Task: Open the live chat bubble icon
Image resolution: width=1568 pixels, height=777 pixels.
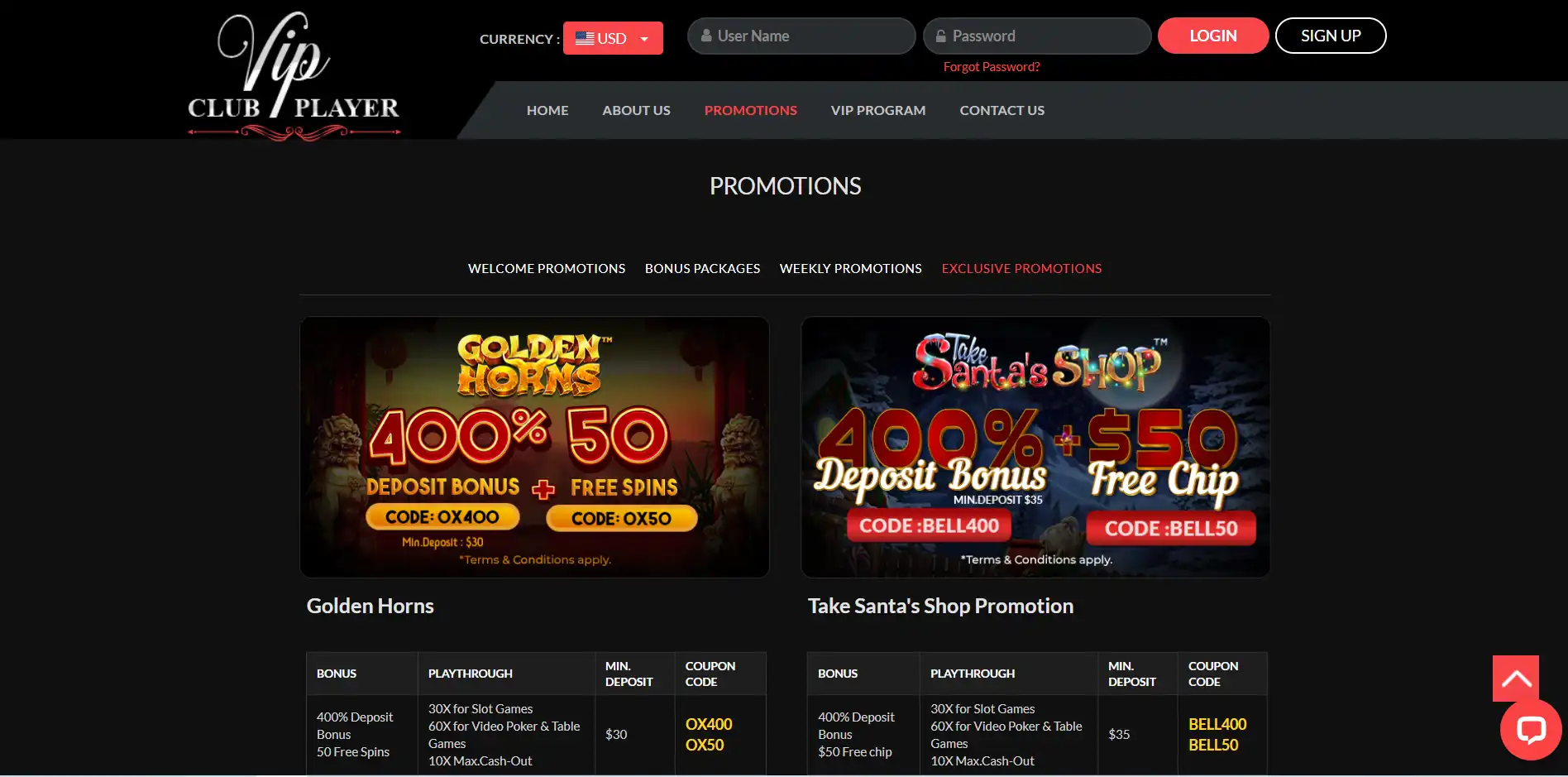Action: pyautogui.click(x=1531, y=730)
